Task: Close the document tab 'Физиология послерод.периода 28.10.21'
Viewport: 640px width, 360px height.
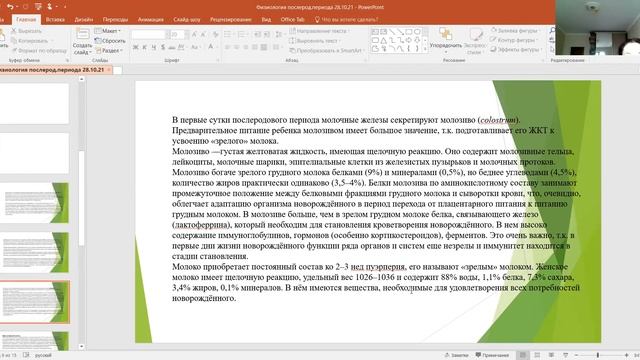Action: [x=109, y=70]
